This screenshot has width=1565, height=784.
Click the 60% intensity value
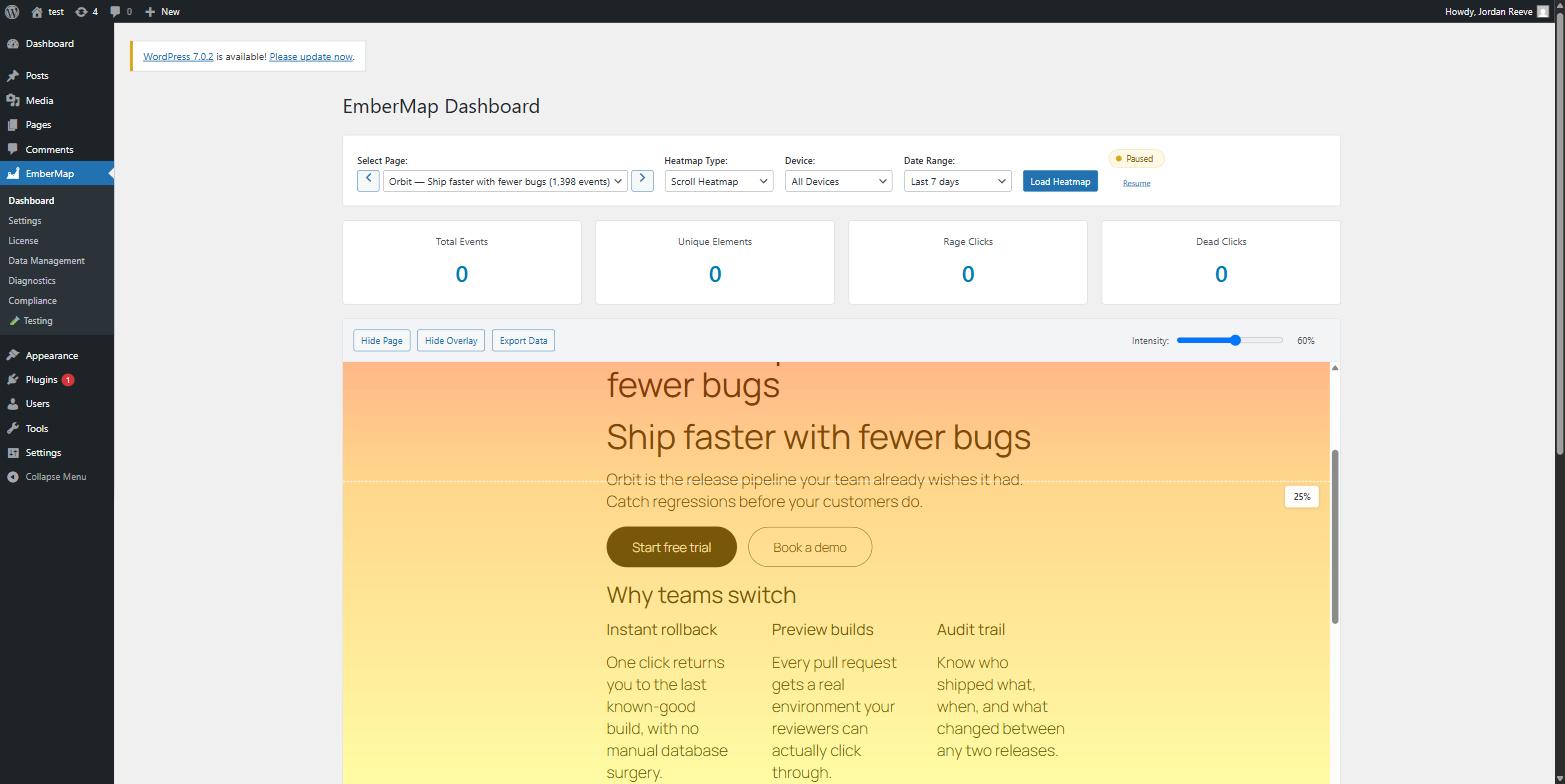point(1306,341)
